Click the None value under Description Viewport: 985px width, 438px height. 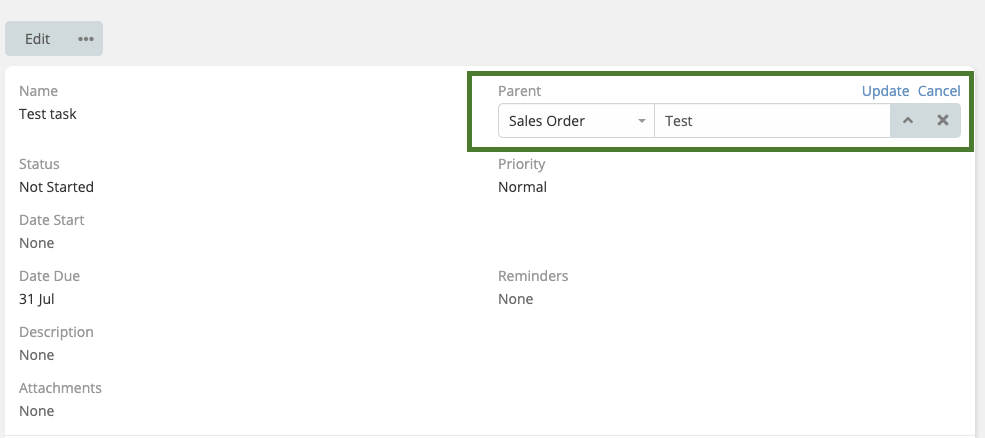coord(37,355)
